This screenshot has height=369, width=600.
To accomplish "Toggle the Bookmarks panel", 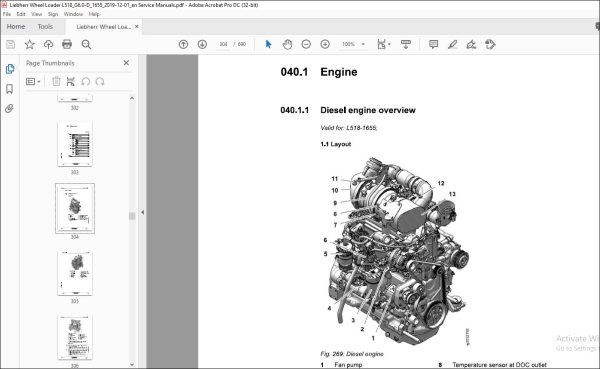I will 10,89.
